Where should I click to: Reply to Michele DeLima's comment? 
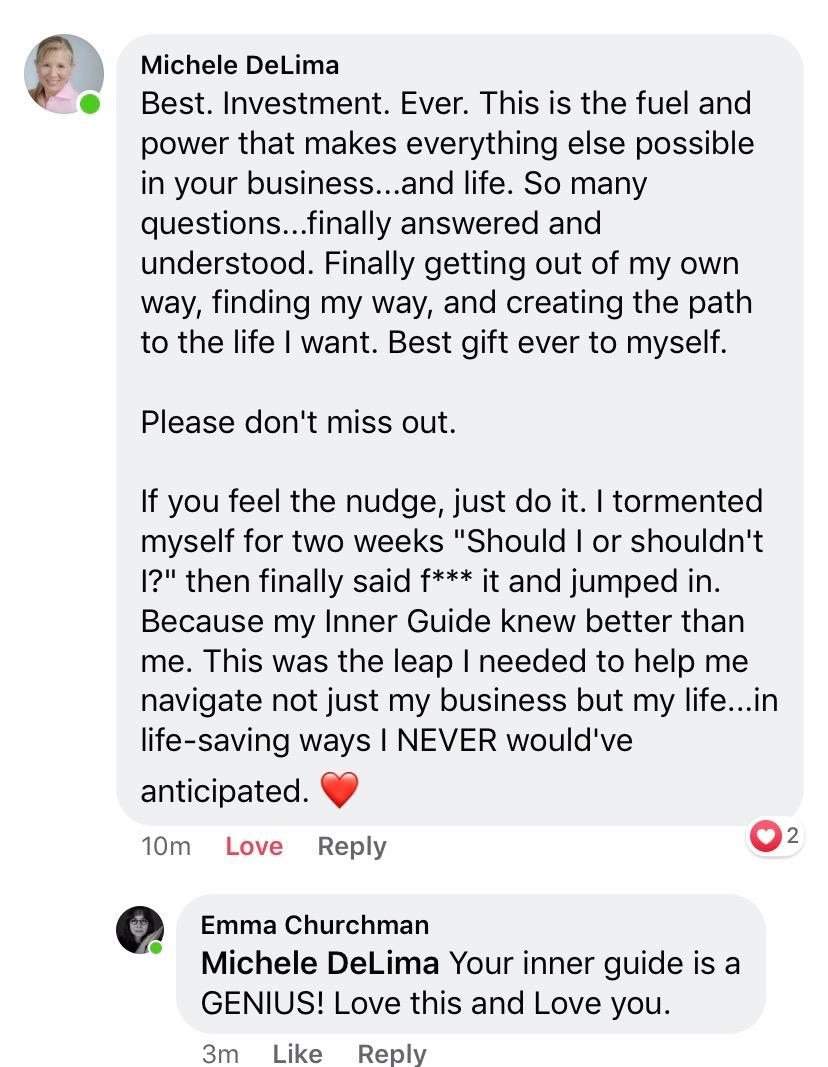351,846
